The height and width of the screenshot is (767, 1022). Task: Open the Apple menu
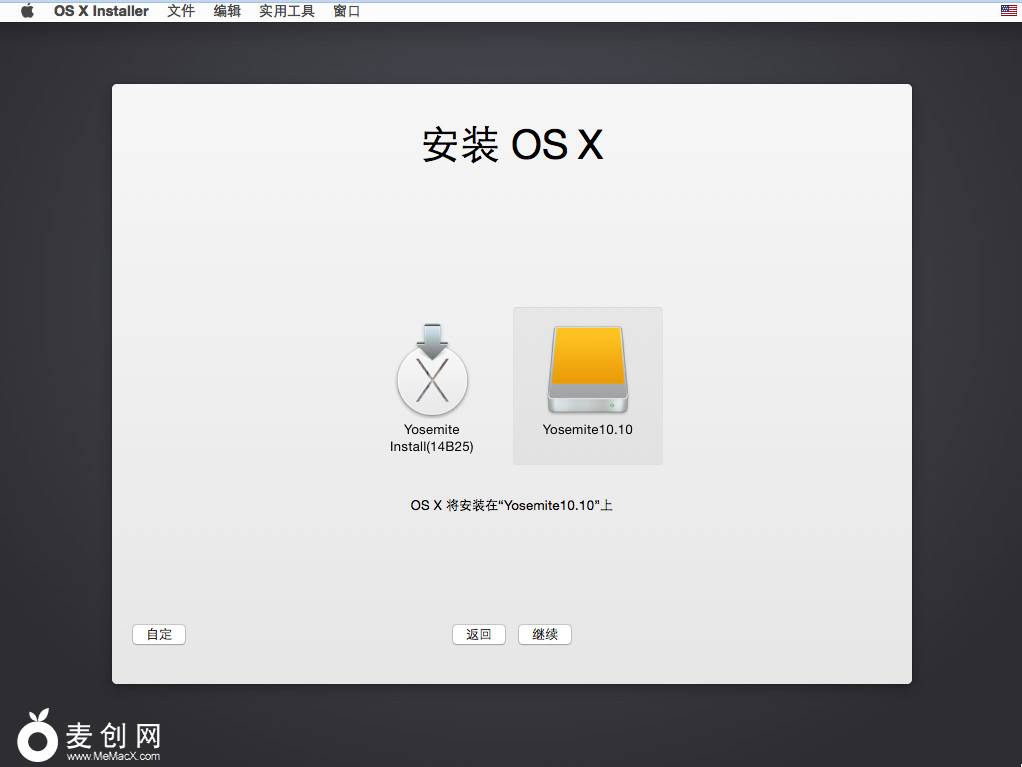point(27,11)
